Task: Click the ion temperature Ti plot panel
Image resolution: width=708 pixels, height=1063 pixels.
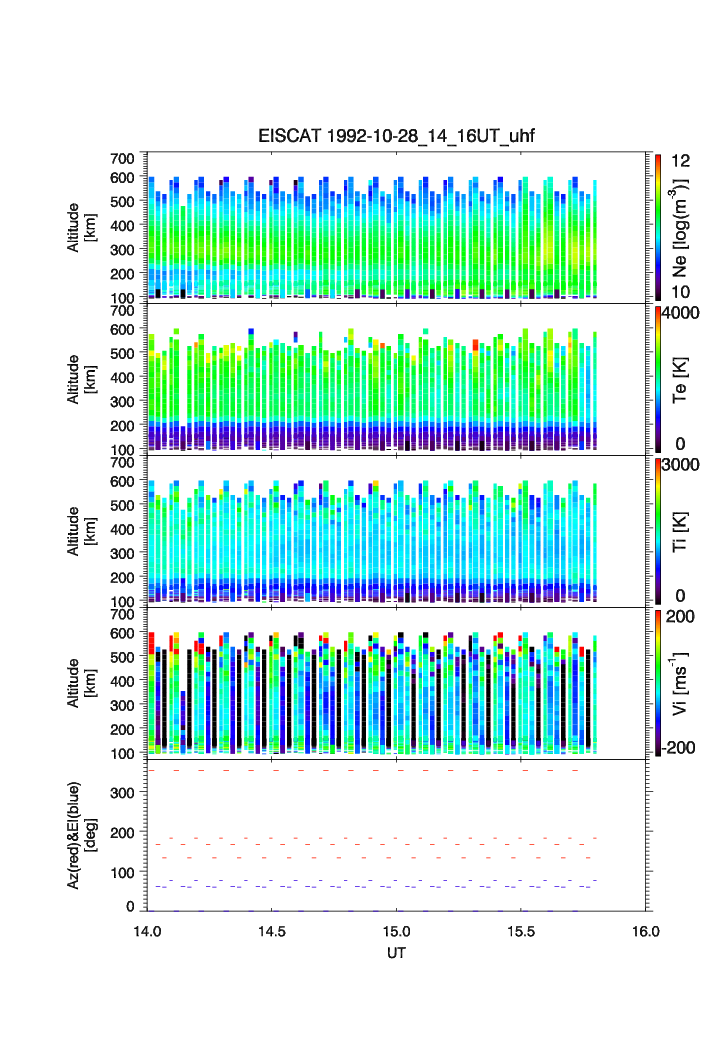Action: pos(396,531)
